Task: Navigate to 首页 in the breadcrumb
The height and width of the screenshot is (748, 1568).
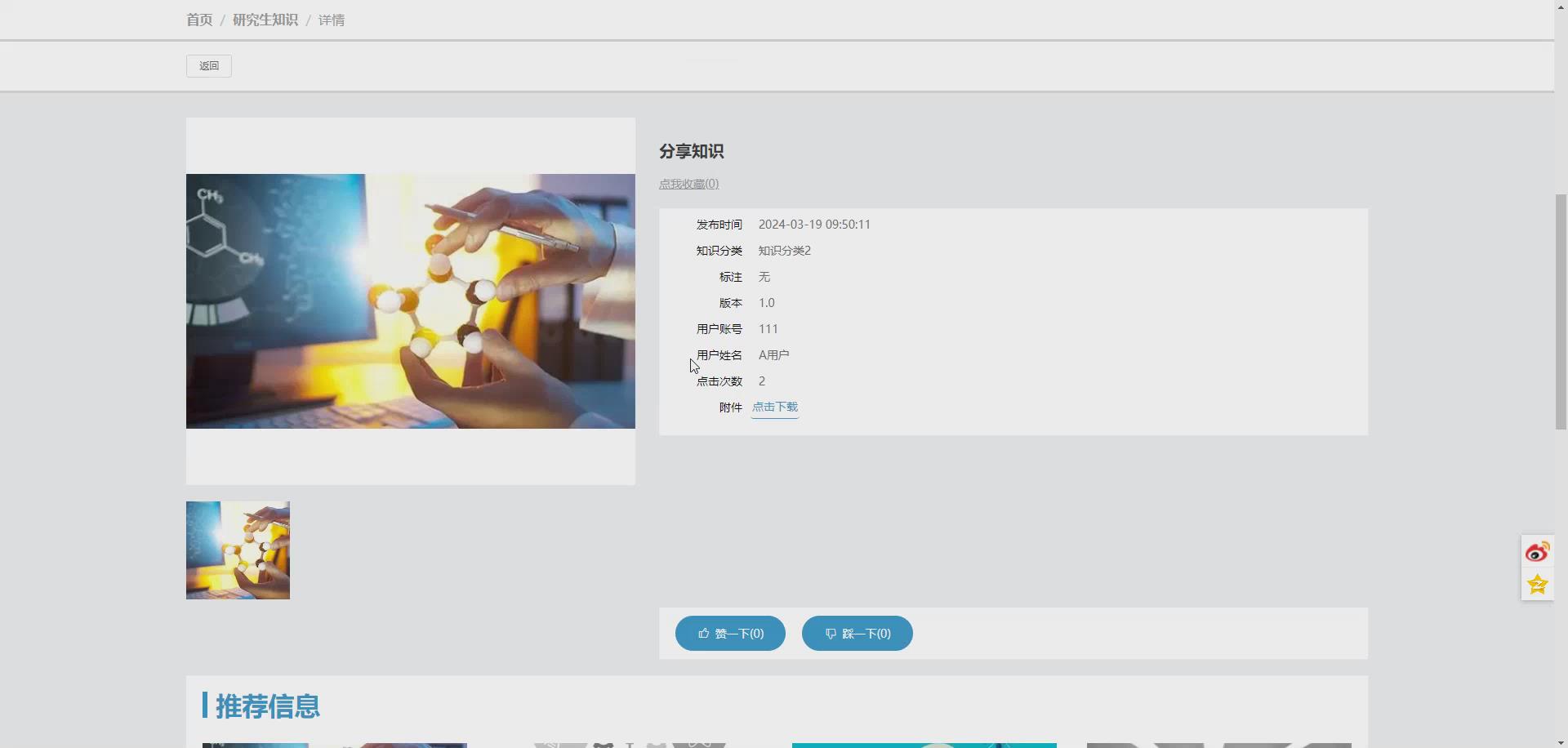Action: pyautogui.click(x=198, y=20)
